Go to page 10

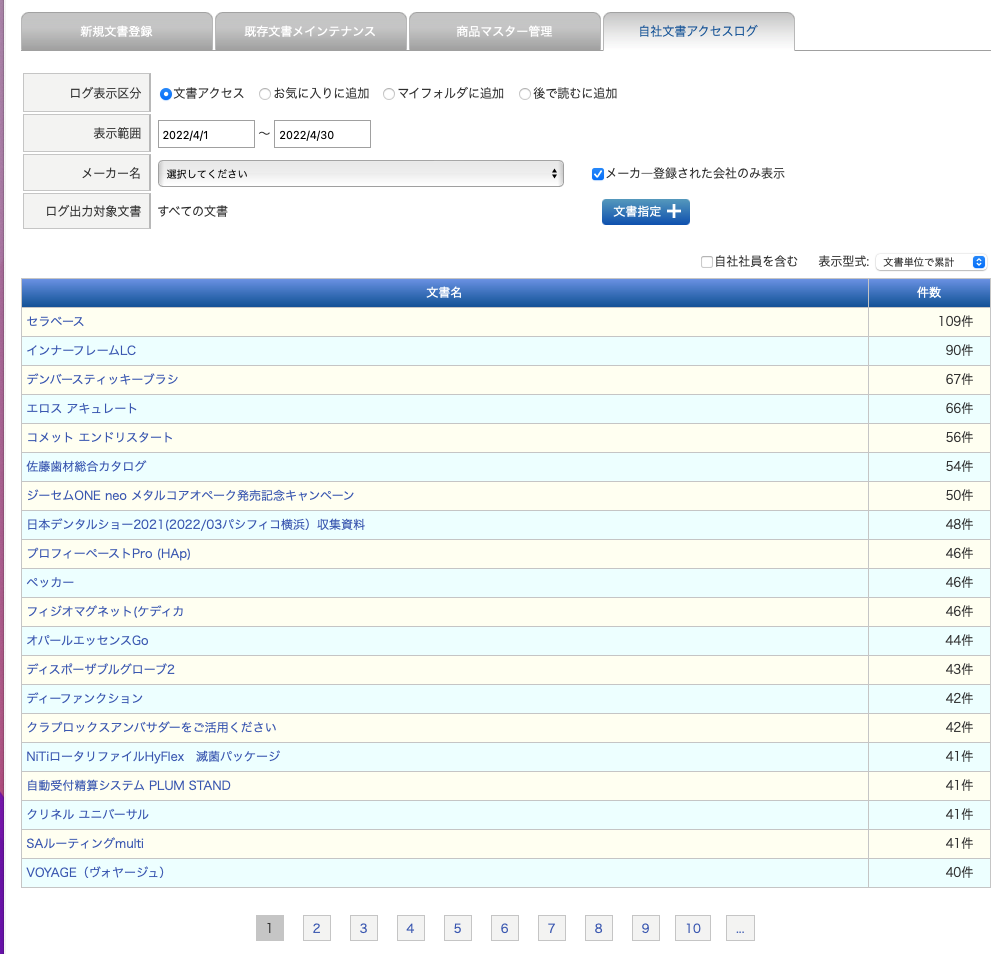point(693,928)
